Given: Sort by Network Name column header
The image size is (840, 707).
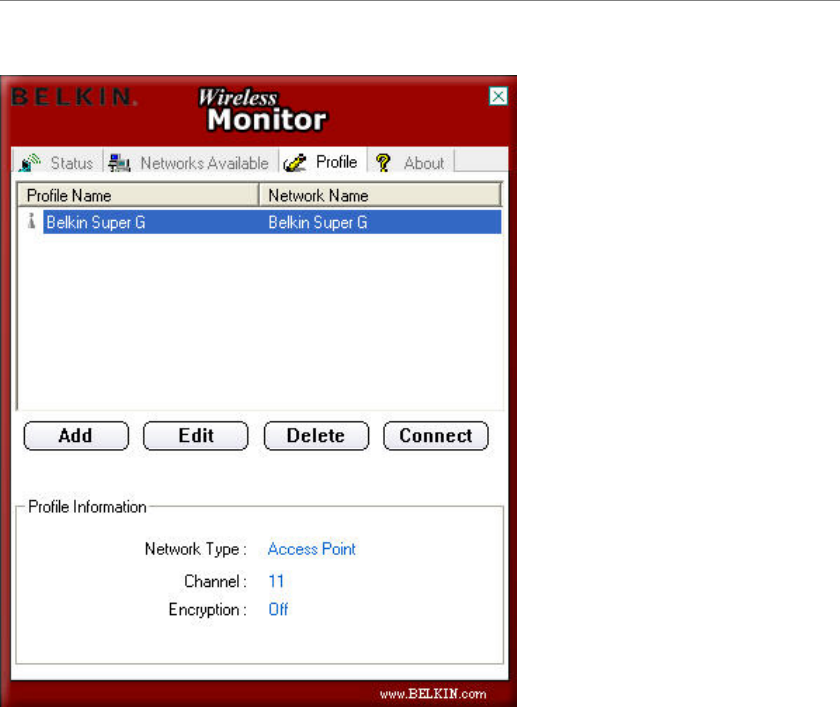Looking at the screenshot, I should pyautogui.click(x=380, y=195).
